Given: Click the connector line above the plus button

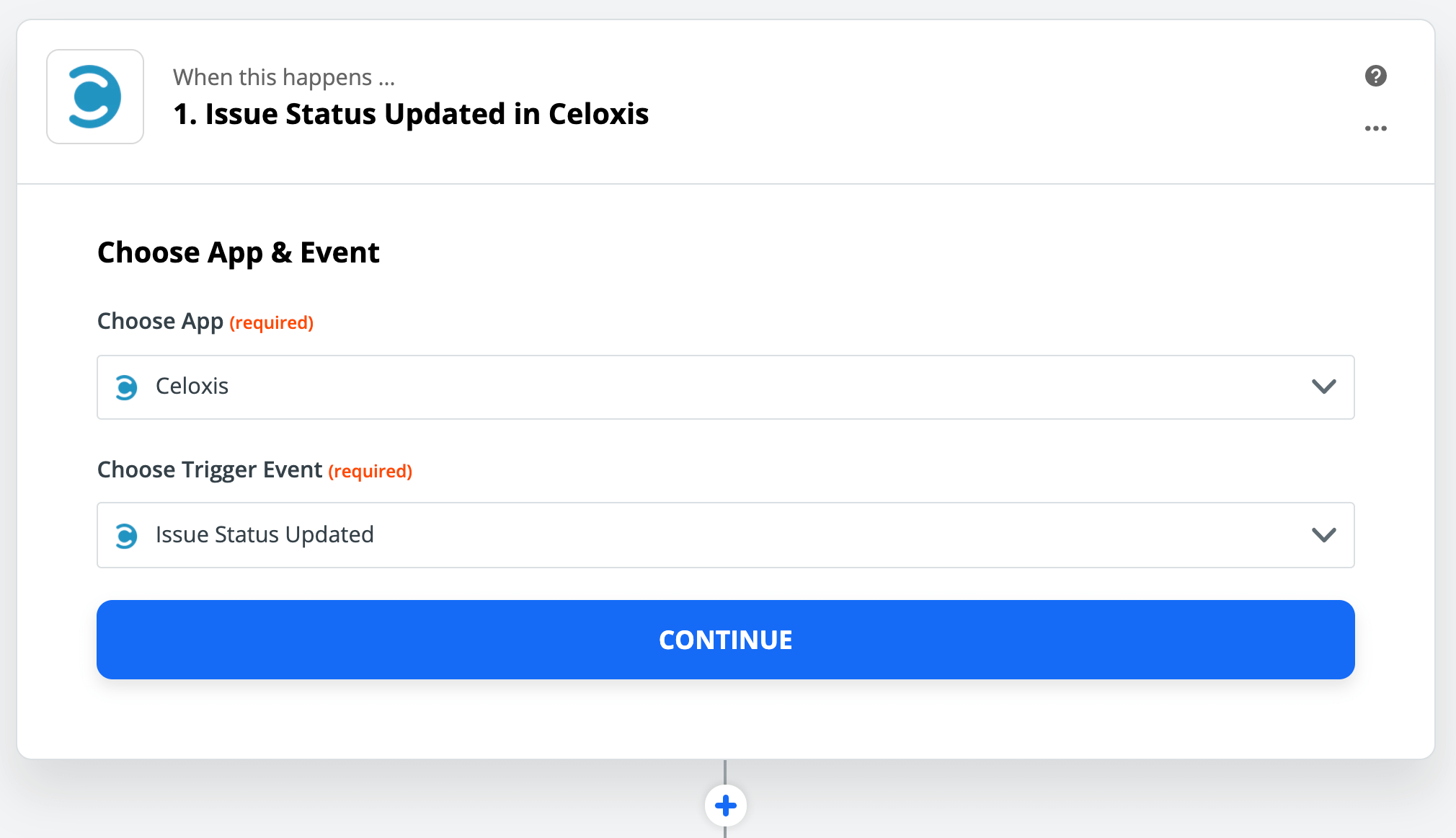Looking at the screenshot, I should pos(725,770).
